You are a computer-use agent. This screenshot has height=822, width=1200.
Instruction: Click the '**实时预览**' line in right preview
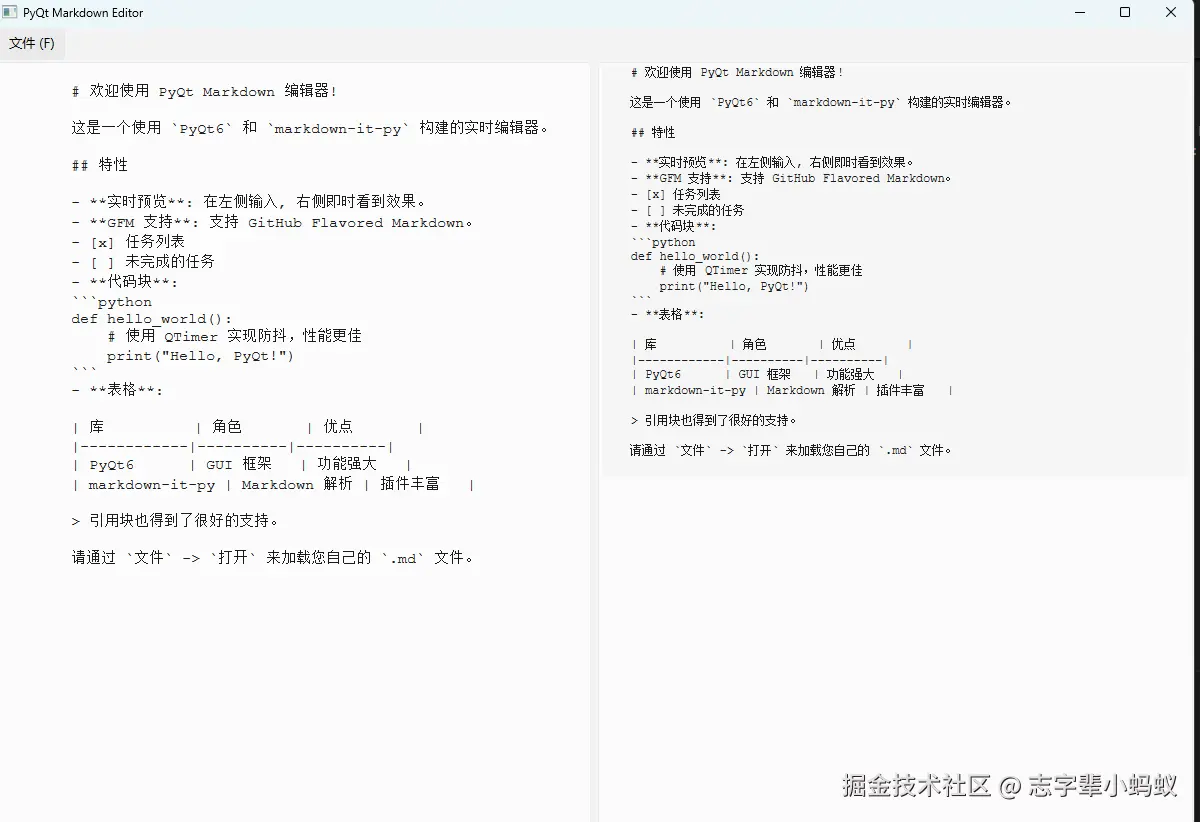click(x=773, y=162)
